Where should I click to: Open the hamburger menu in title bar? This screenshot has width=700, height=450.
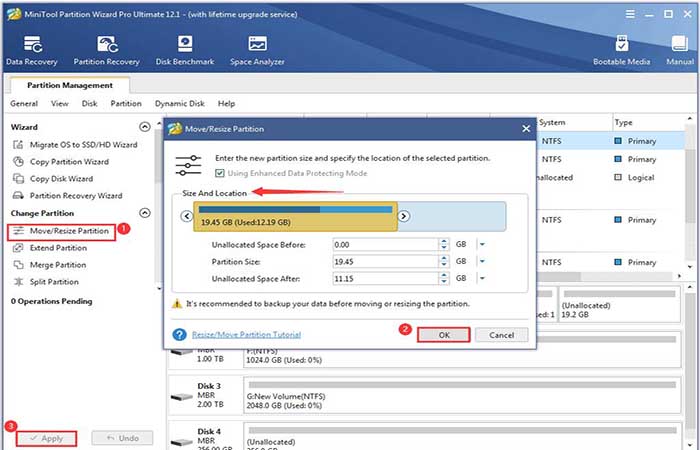(x=630, y=14)
